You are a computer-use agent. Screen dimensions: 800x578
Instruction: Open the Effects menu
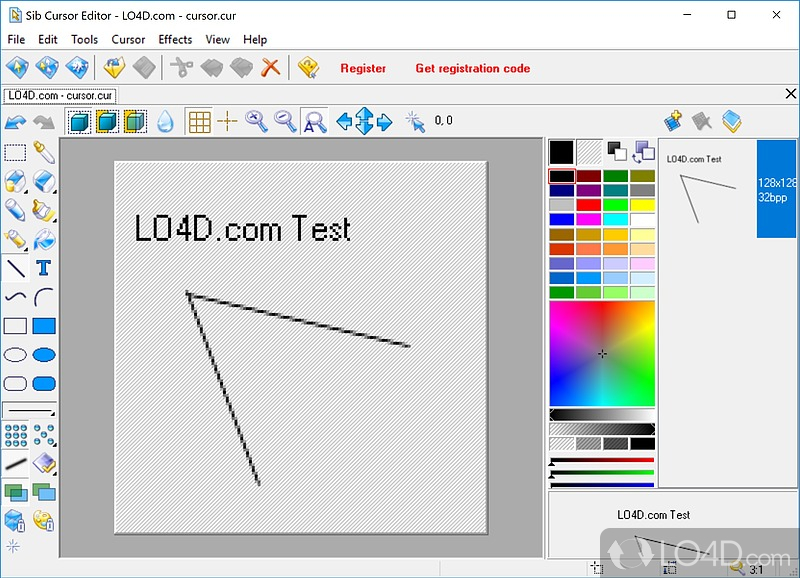[175, 39]
